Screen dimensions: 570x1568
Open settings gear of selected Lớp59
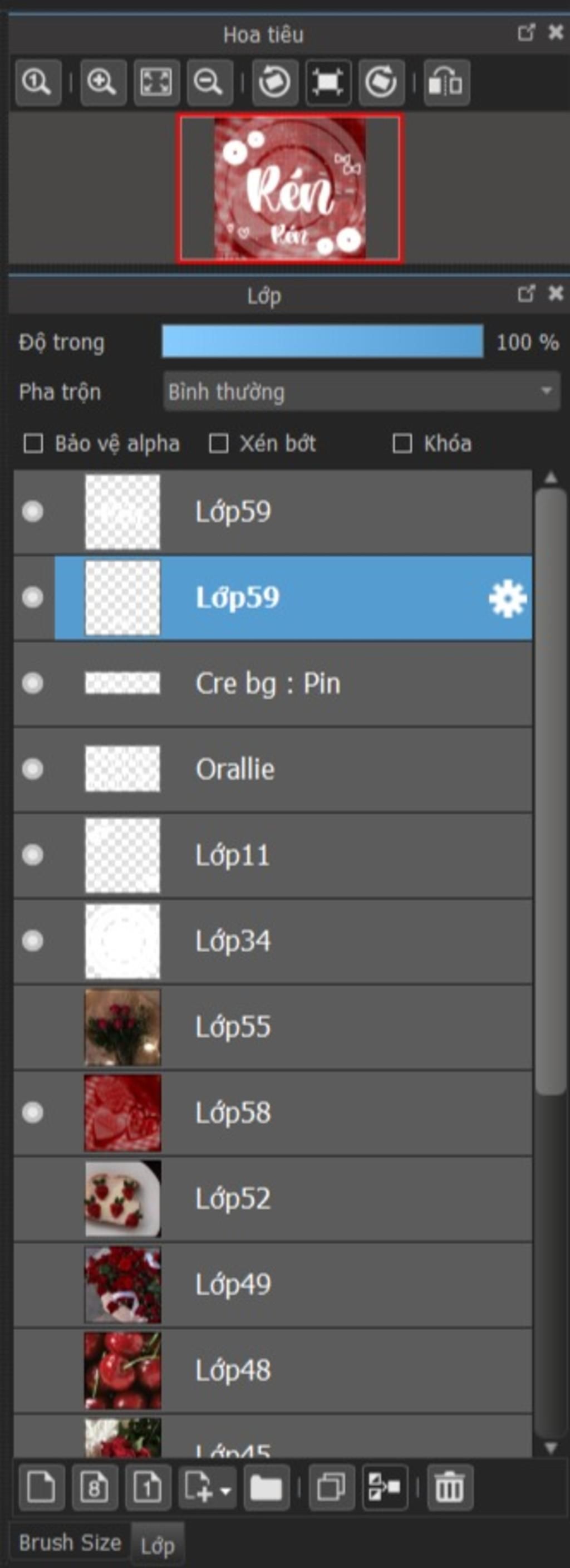(x=507, y=599)
